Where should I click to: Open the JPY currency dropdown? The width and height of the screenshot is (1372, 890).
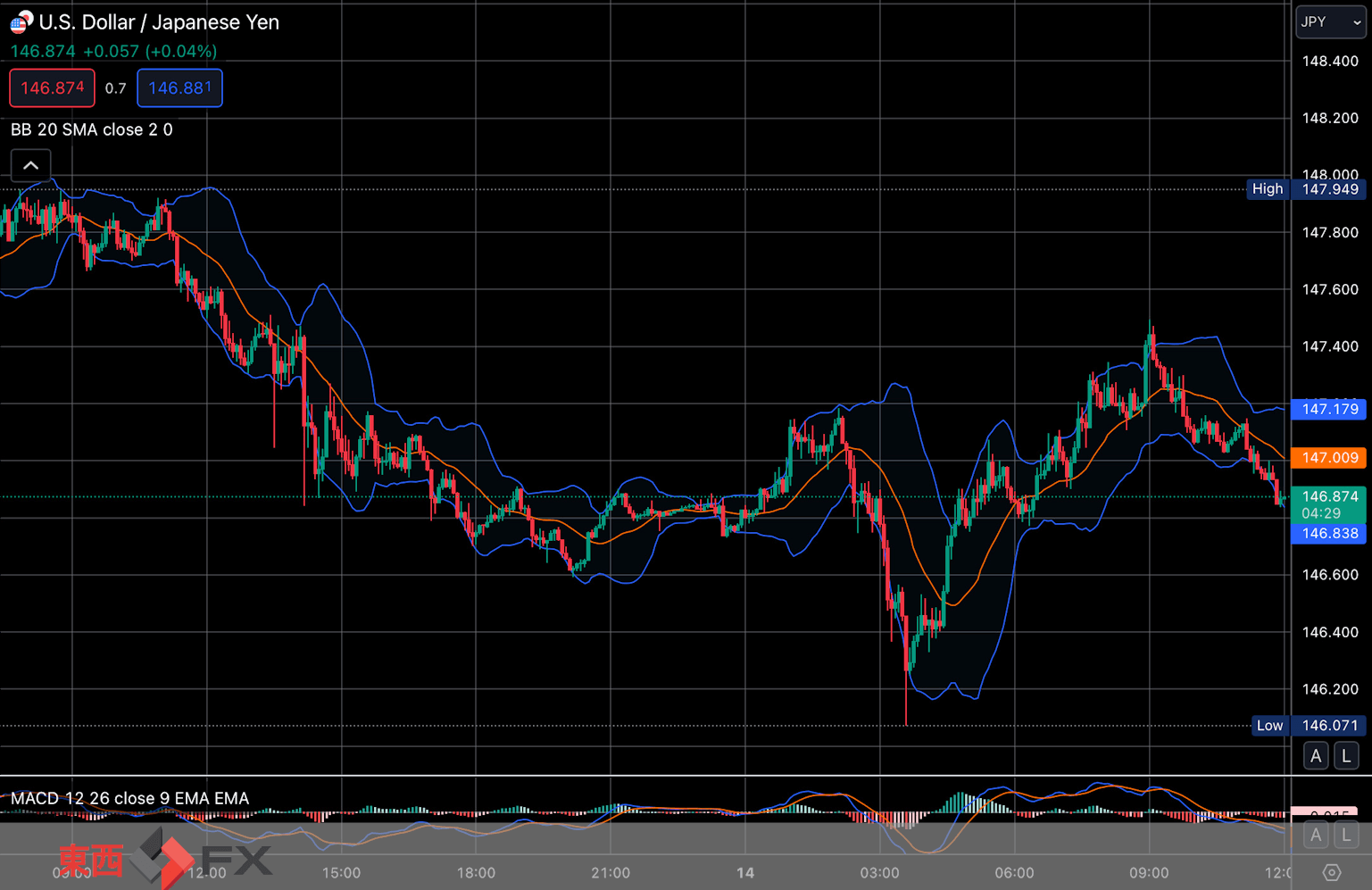click(x=1330, y=22)
